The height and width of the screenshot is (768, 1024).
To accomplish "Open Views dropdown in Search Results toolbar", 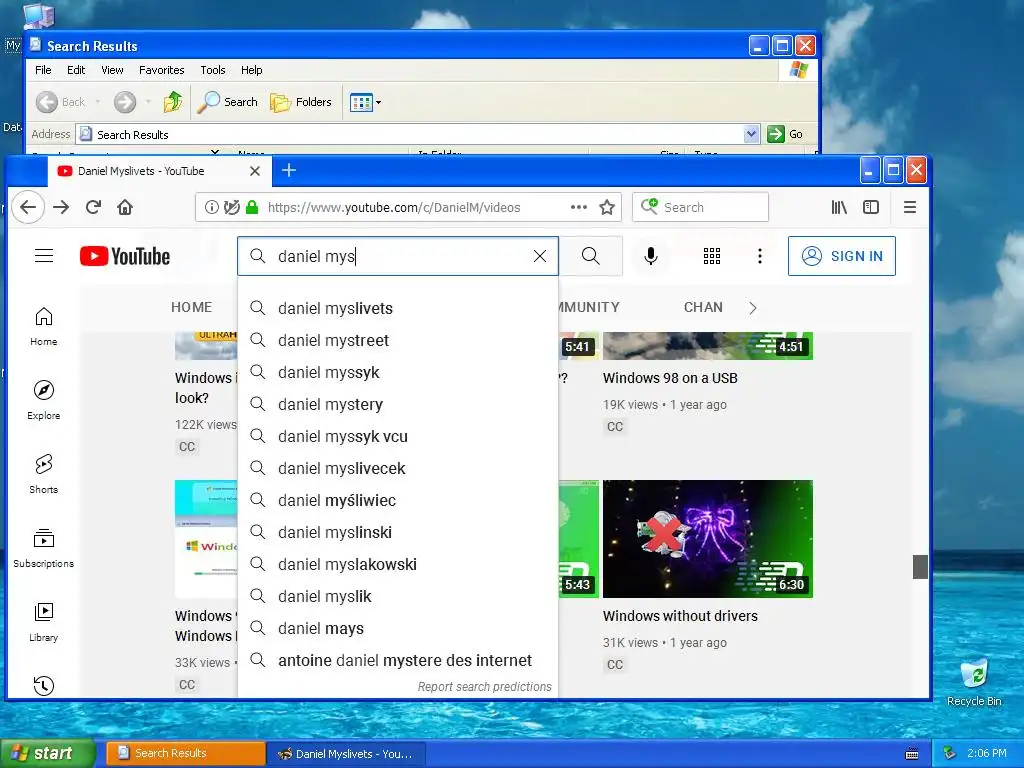I will (x=366, y=102).
